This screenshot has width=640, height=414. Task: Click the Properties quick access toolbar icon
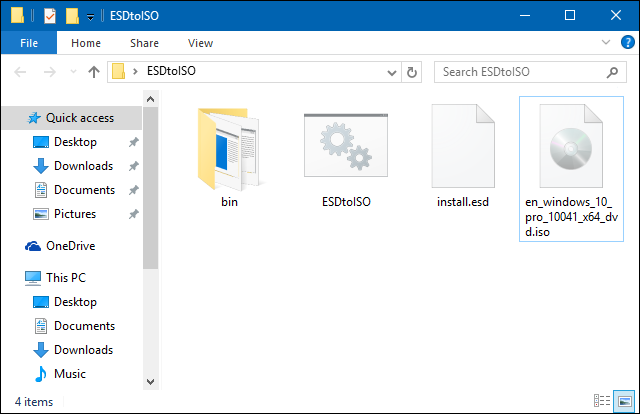click(50, 16)
